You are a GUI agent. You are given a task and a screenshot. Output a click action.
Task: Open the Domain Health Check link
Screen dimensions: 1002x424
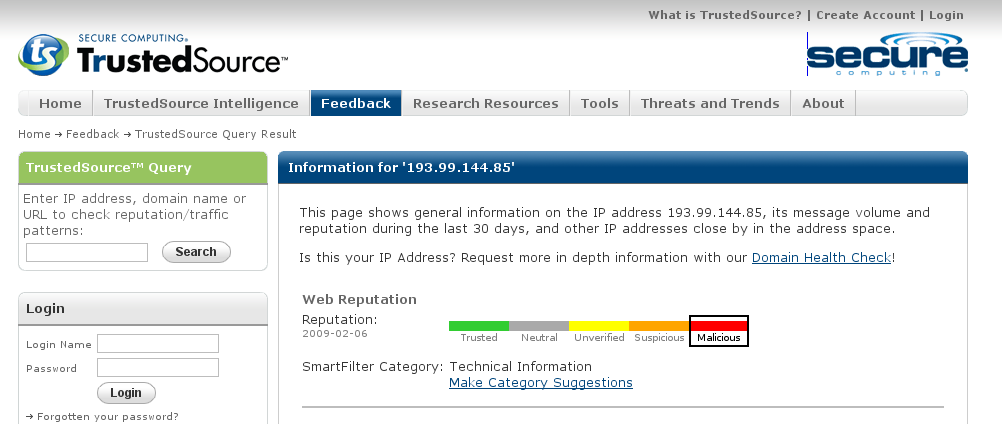pos(821,257)
